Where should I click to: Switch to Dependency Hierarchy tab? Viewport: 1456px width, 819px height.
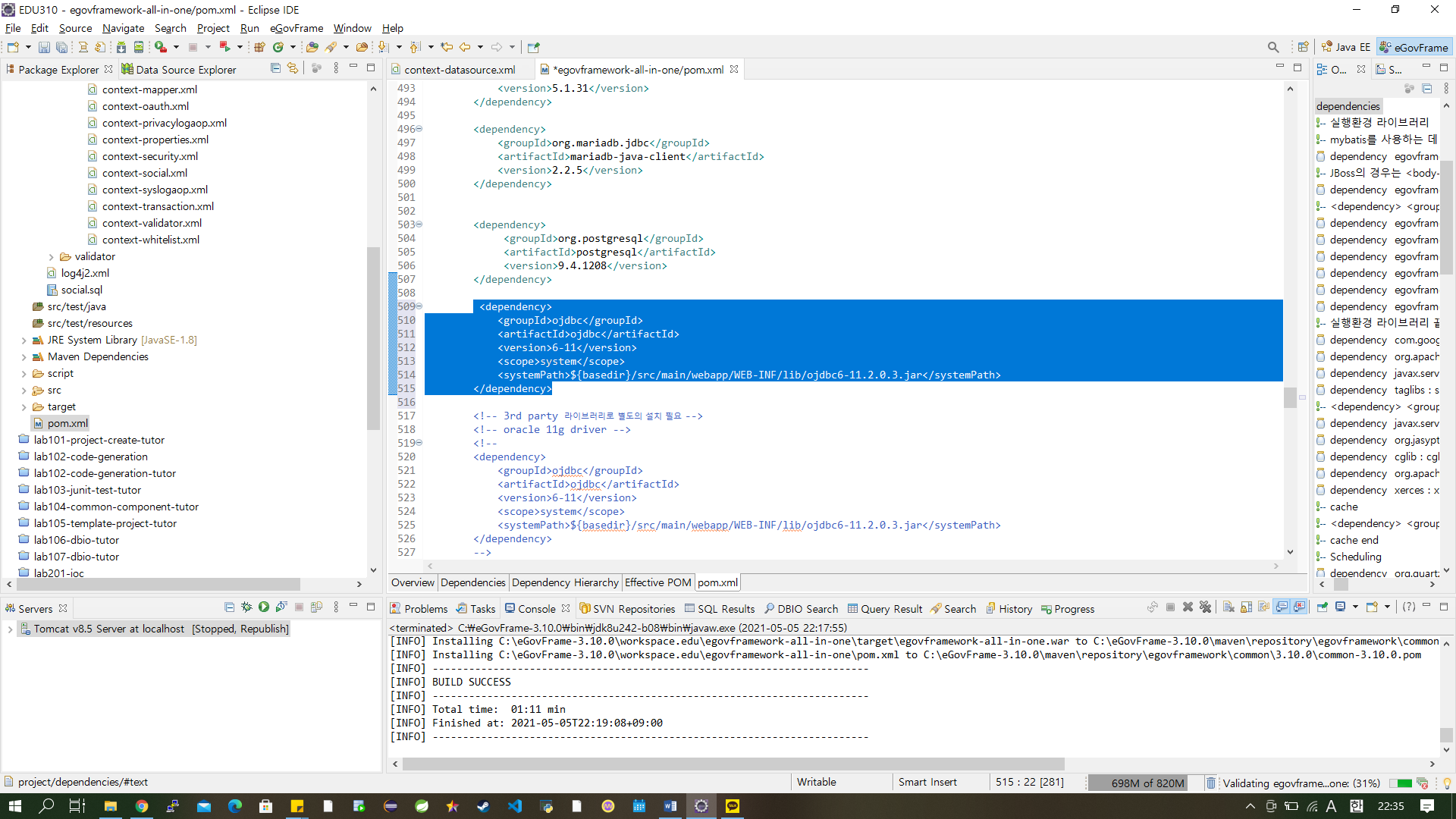[565, 582]
